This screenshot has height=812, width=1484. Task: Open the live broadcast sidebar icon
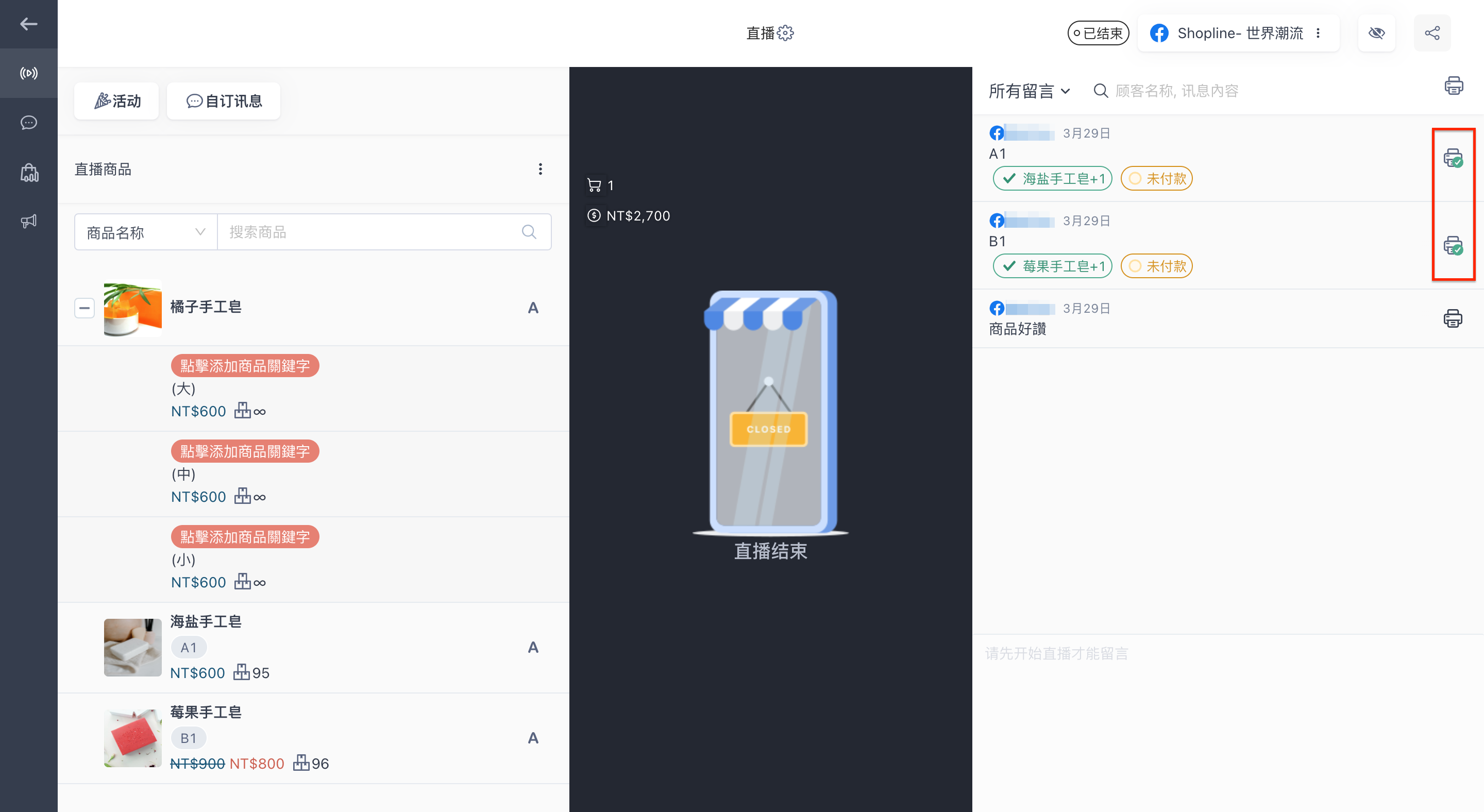(x=29, y=73)
